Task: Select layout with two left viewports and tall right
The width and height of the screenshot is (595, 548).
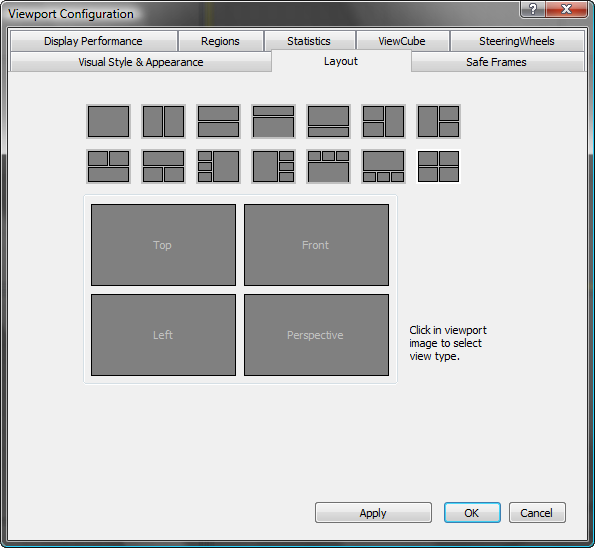Action: 384,121
